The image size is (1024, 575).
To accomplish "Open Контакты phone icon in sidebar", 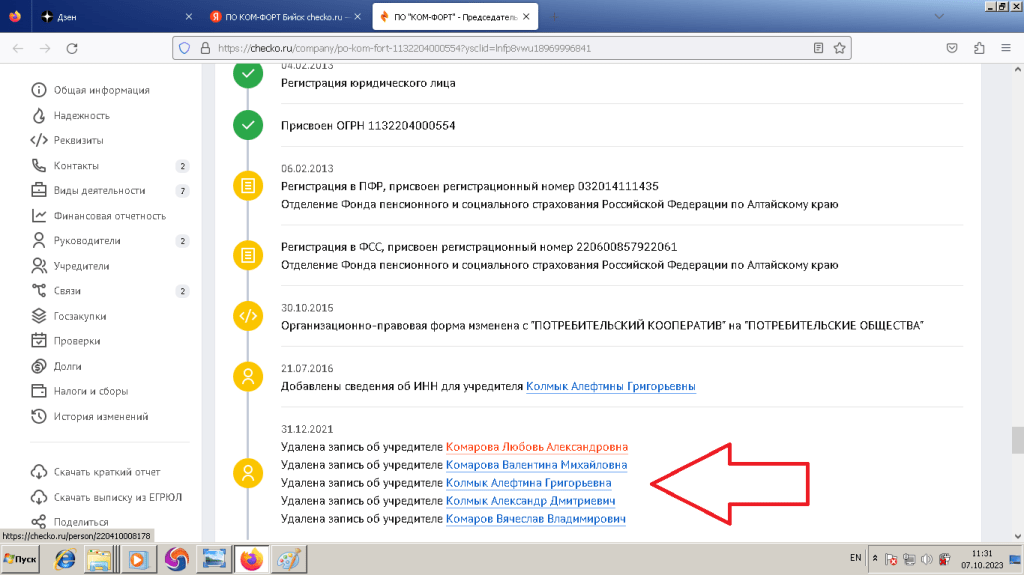I will (39, 166).
